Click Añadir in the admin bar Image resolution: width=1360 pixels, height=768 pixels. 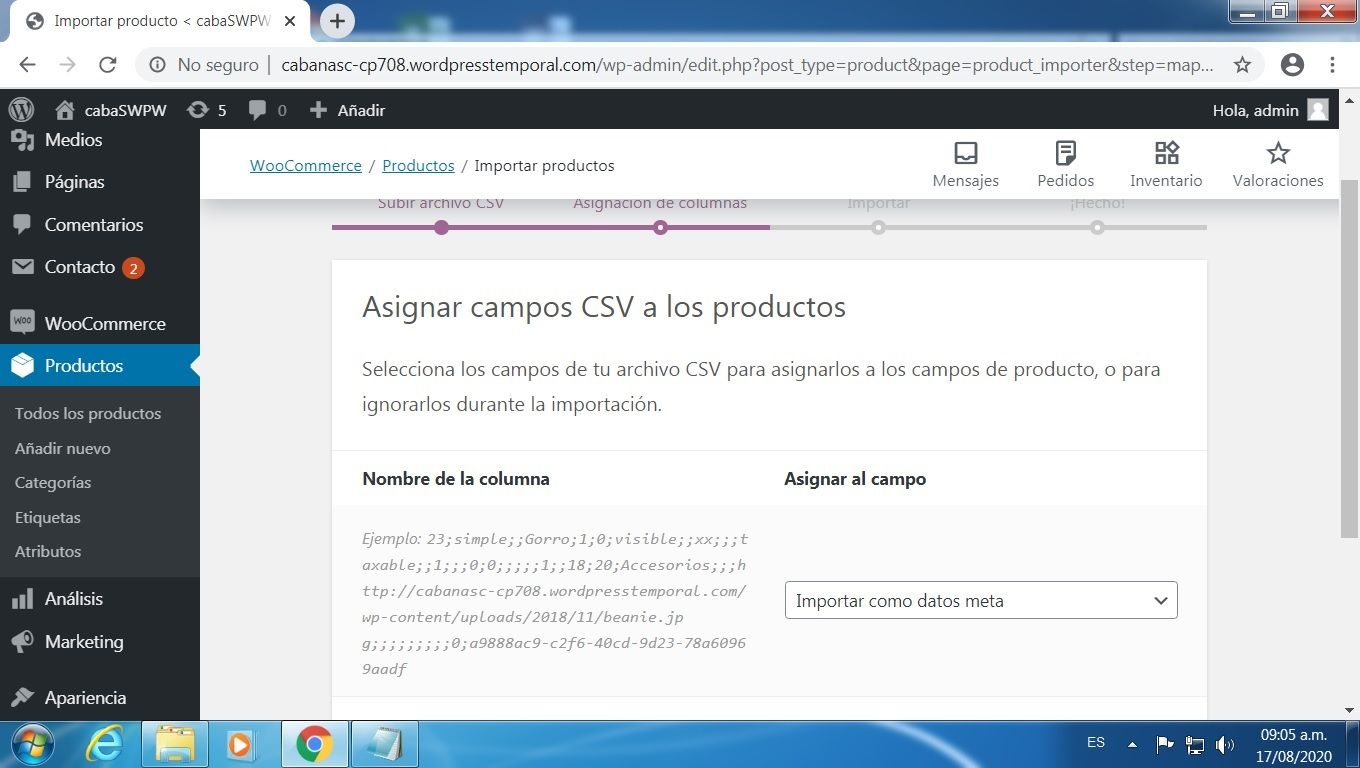[347, 110]
